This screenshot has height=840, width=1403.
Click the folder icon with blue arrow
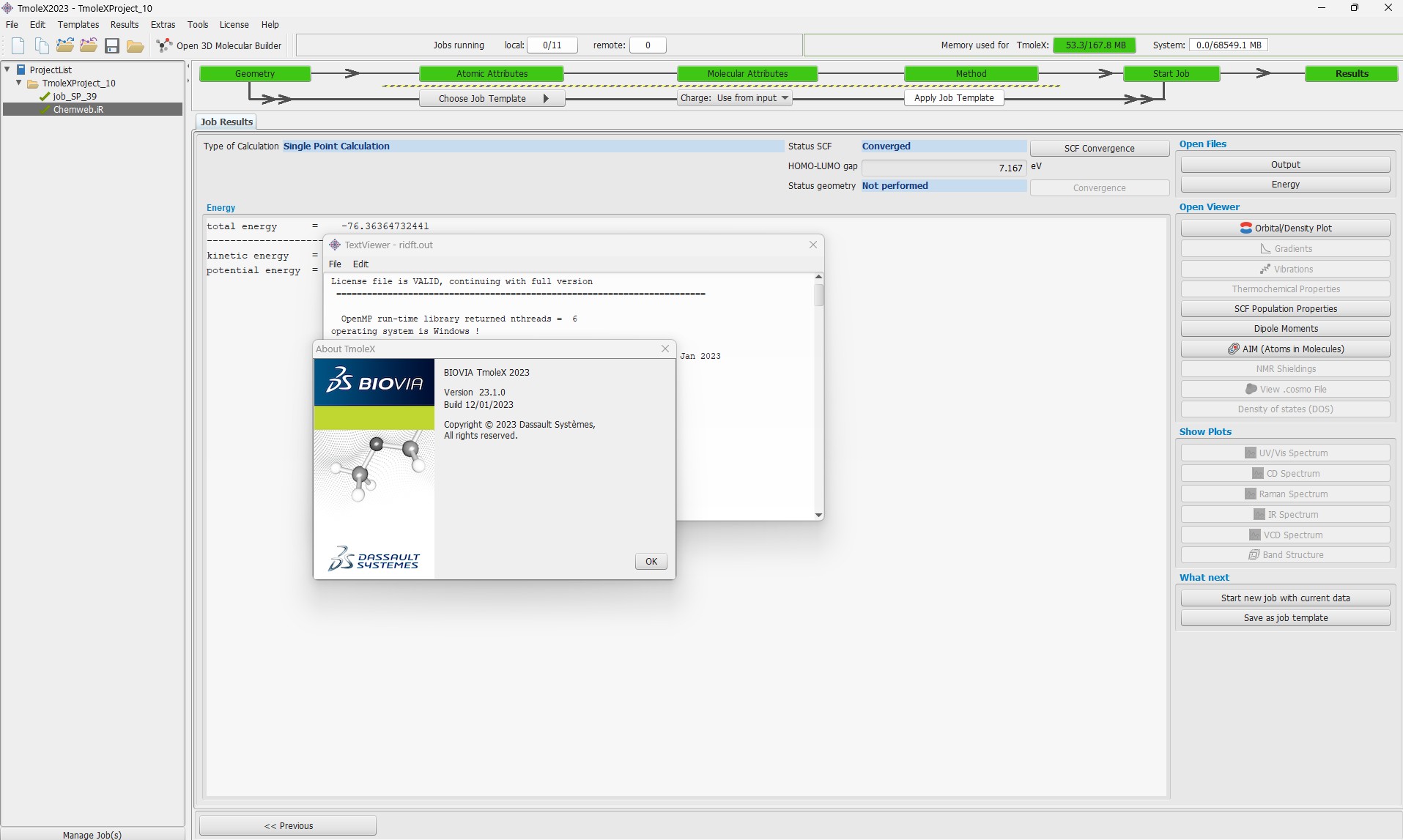click(65, 45)
